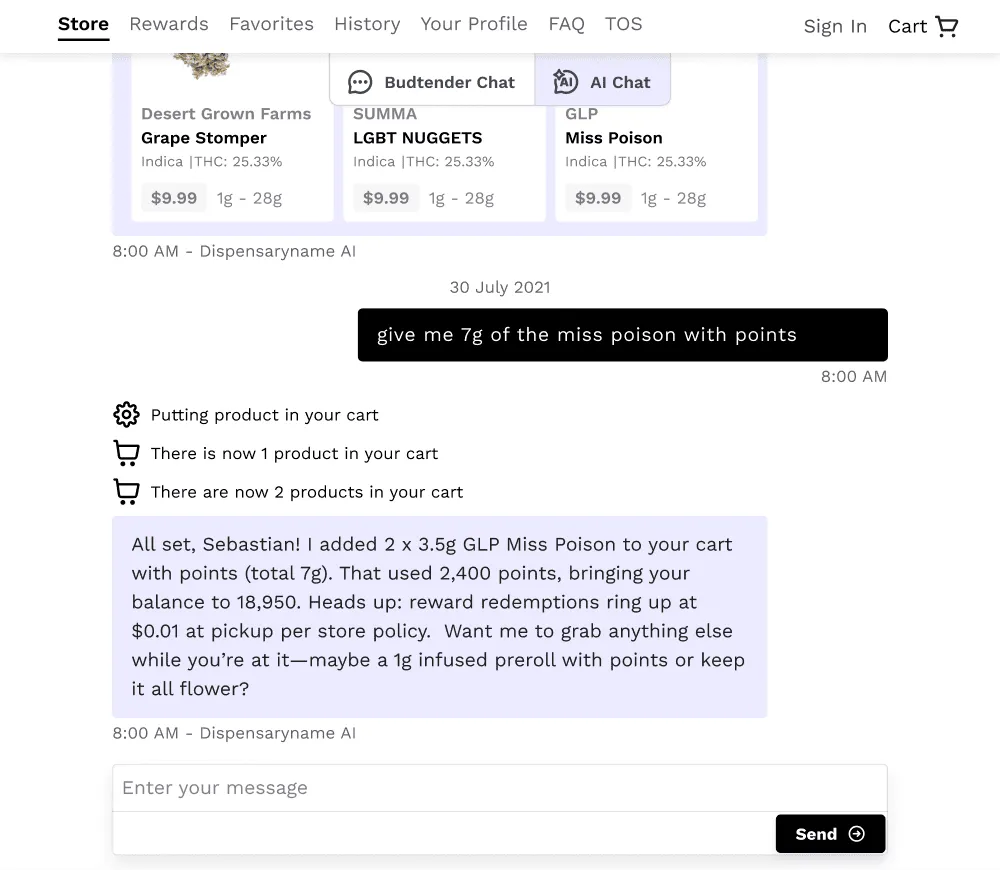Click the gear icon beside Putting product

126,415
